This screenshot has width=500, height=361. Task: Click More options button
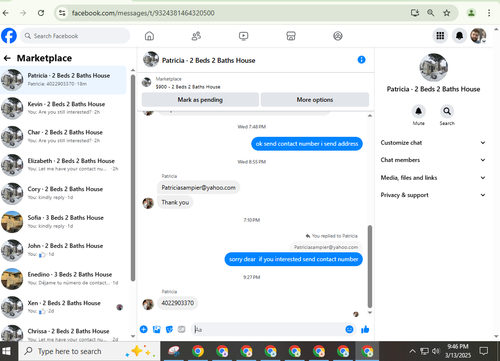[315, 100]
